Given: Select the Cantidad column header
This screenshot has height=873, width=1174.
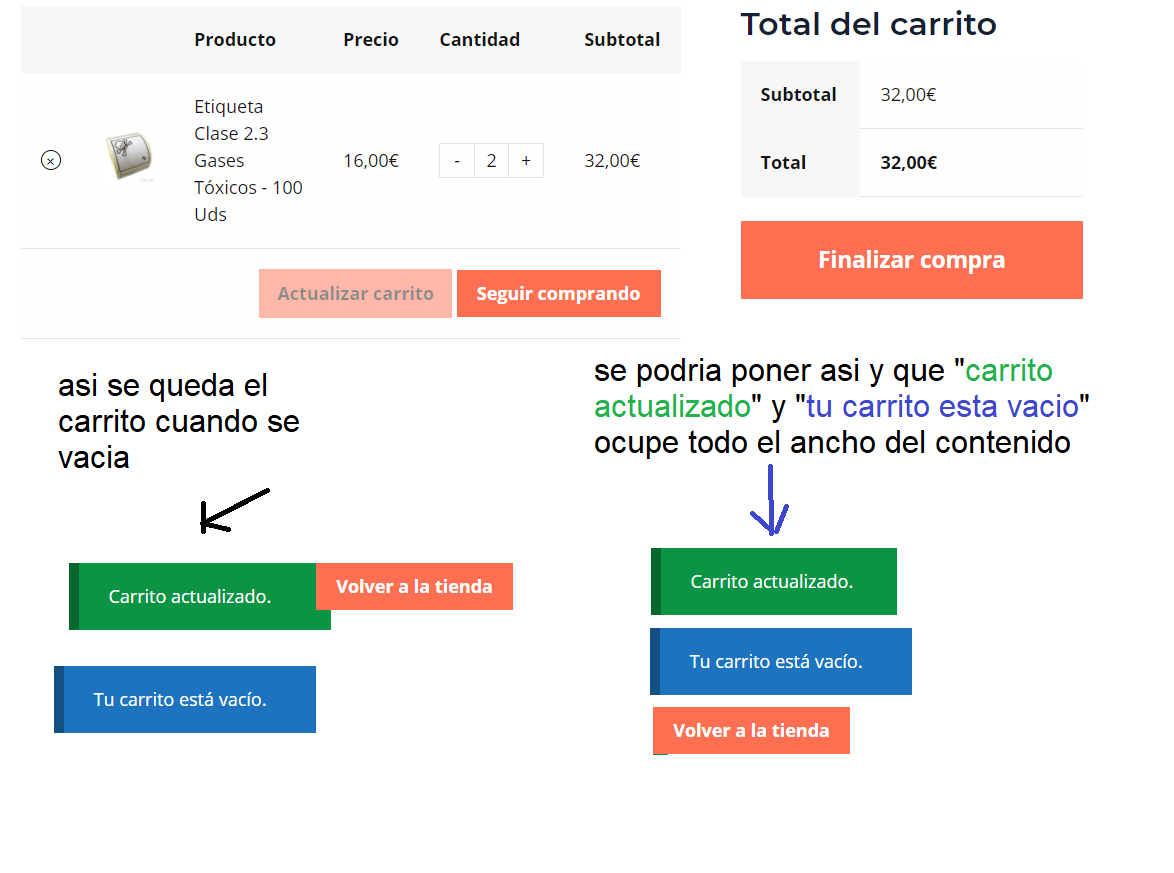Looking at the screenshot, I should coord(479,40).
